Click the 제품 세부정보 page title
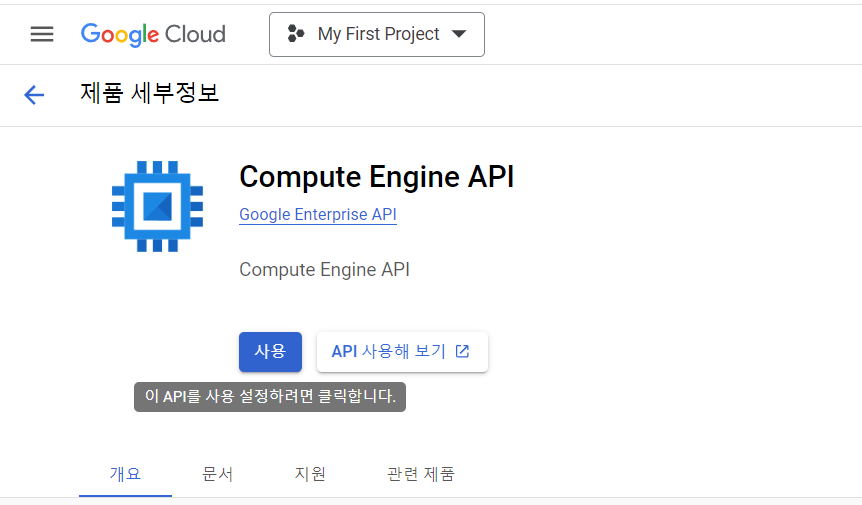 150,93
